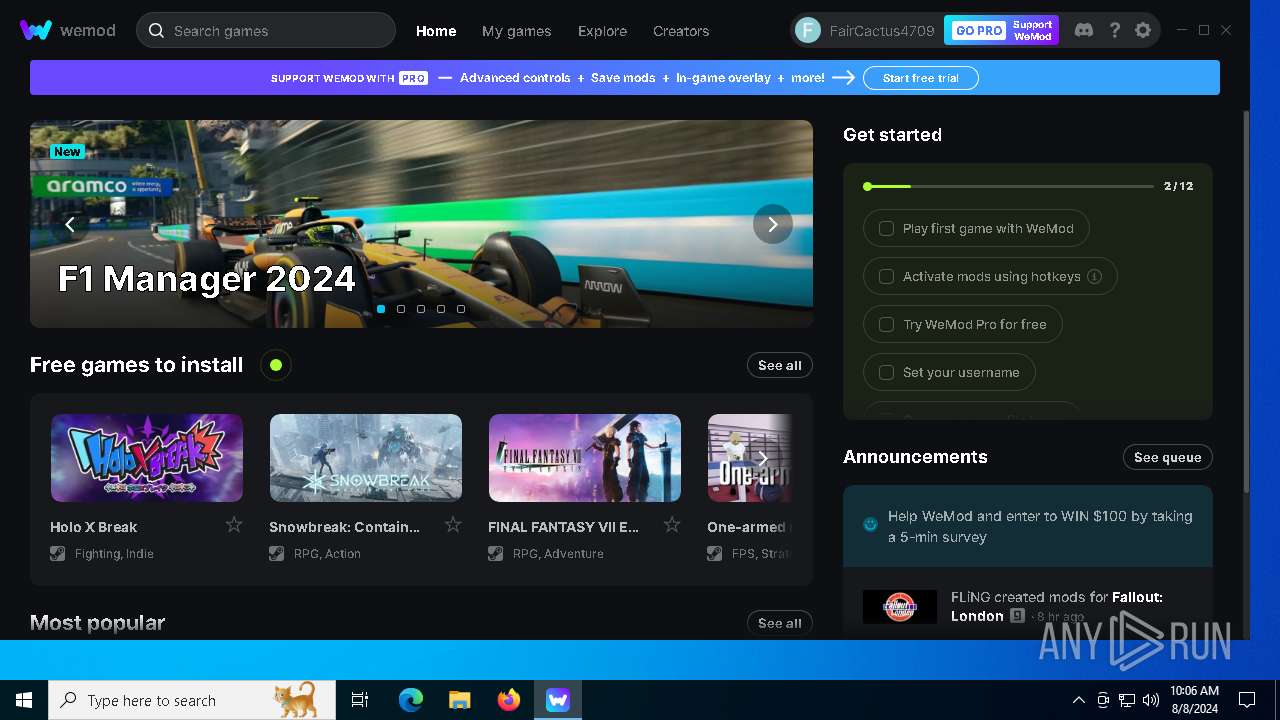Select the fifth carousel dot indicator
The image size is (1280, 720).
(461, 309)
